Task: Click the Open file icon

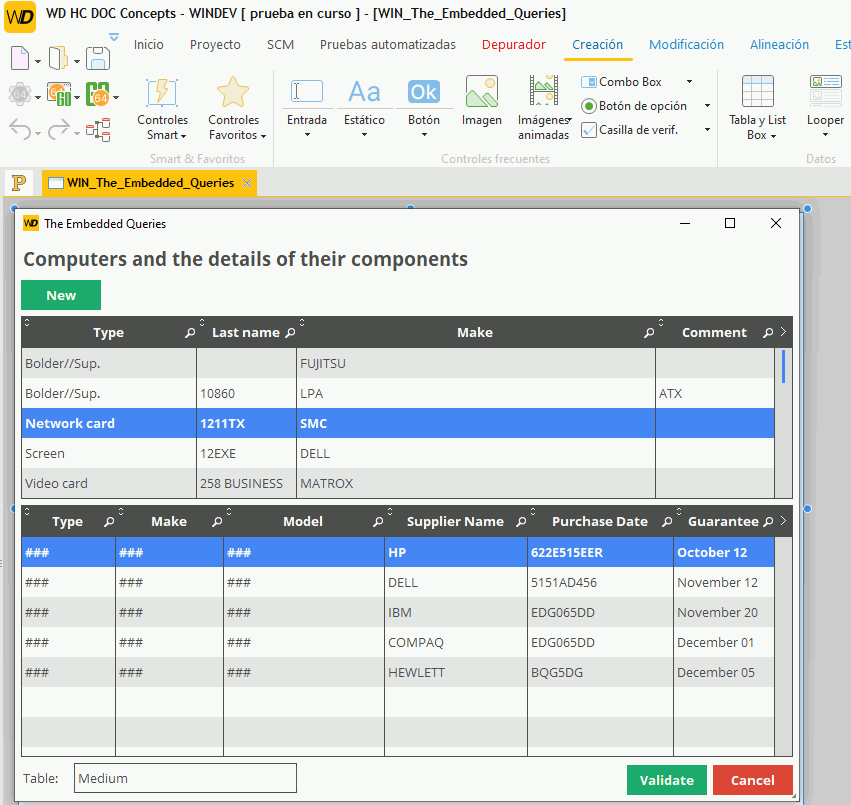Action: click(58, 58)
